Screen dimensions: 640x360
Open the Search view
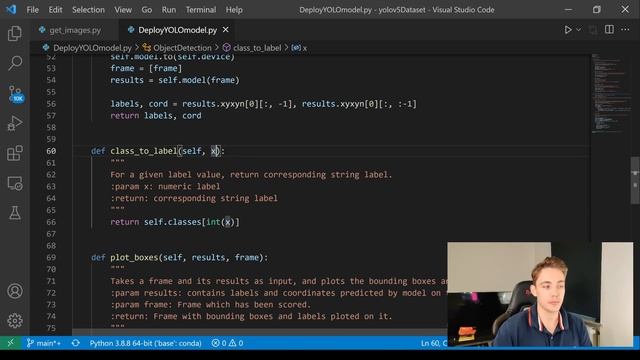(15, 63)
